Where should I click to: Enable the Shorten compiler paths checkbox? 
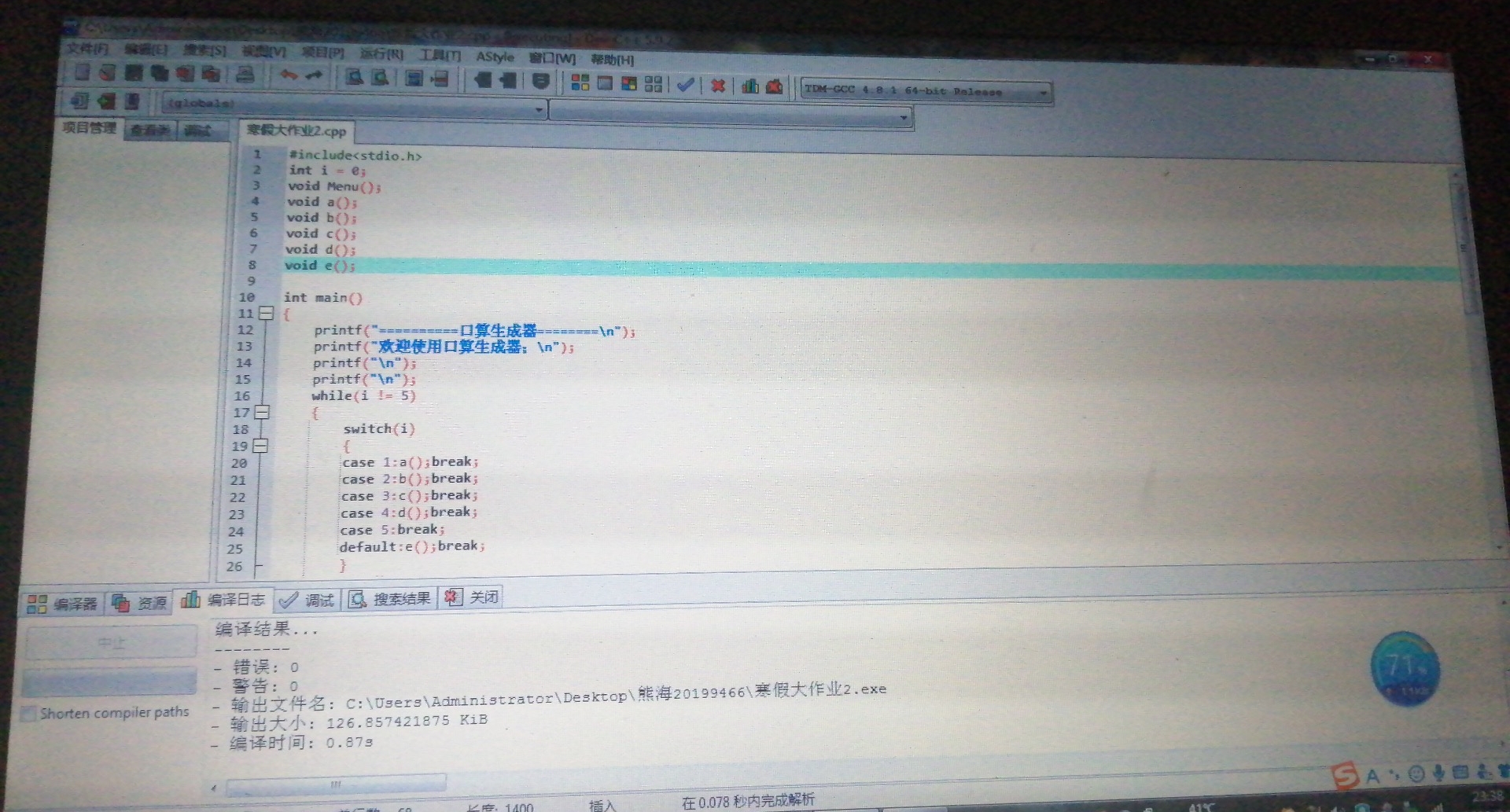(x=28, y=714)
